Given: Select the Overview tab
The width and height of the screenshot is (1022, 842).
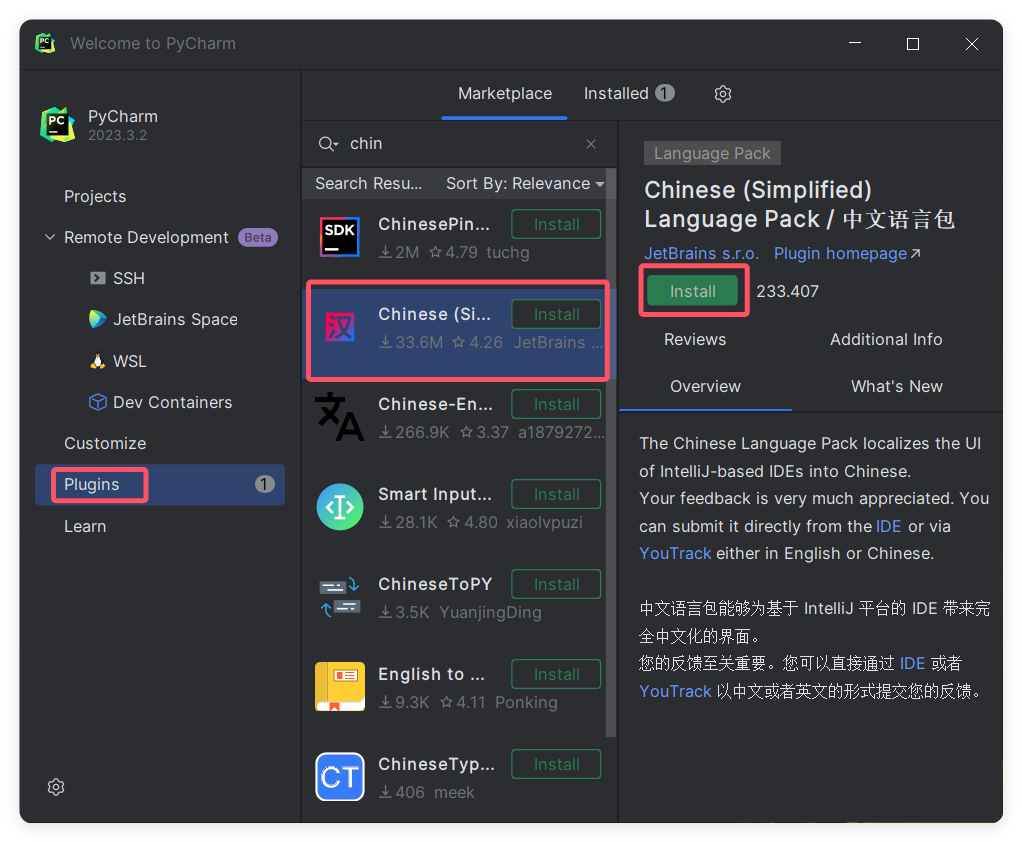Looking at the screenshot, I should [705, 386].
